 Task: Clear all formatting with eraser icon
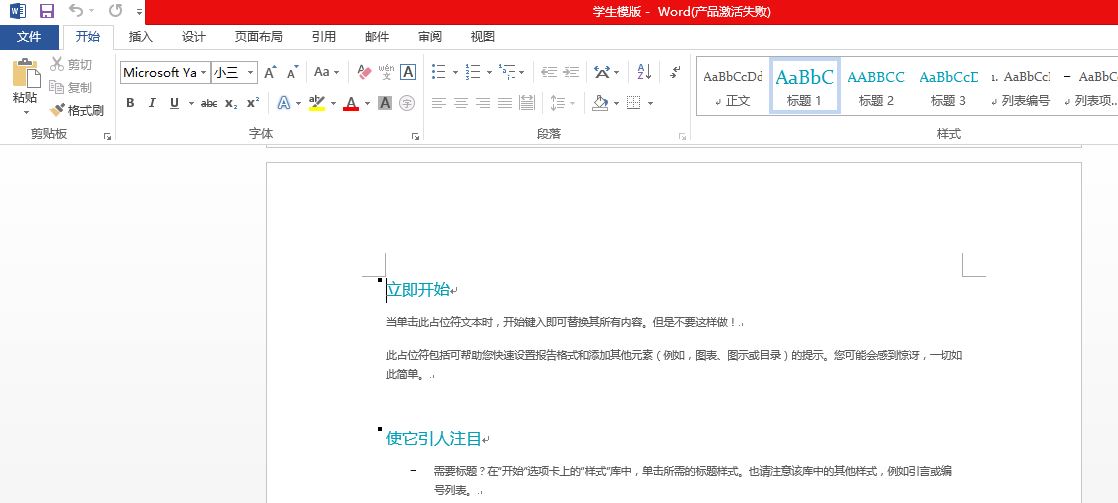364,72
